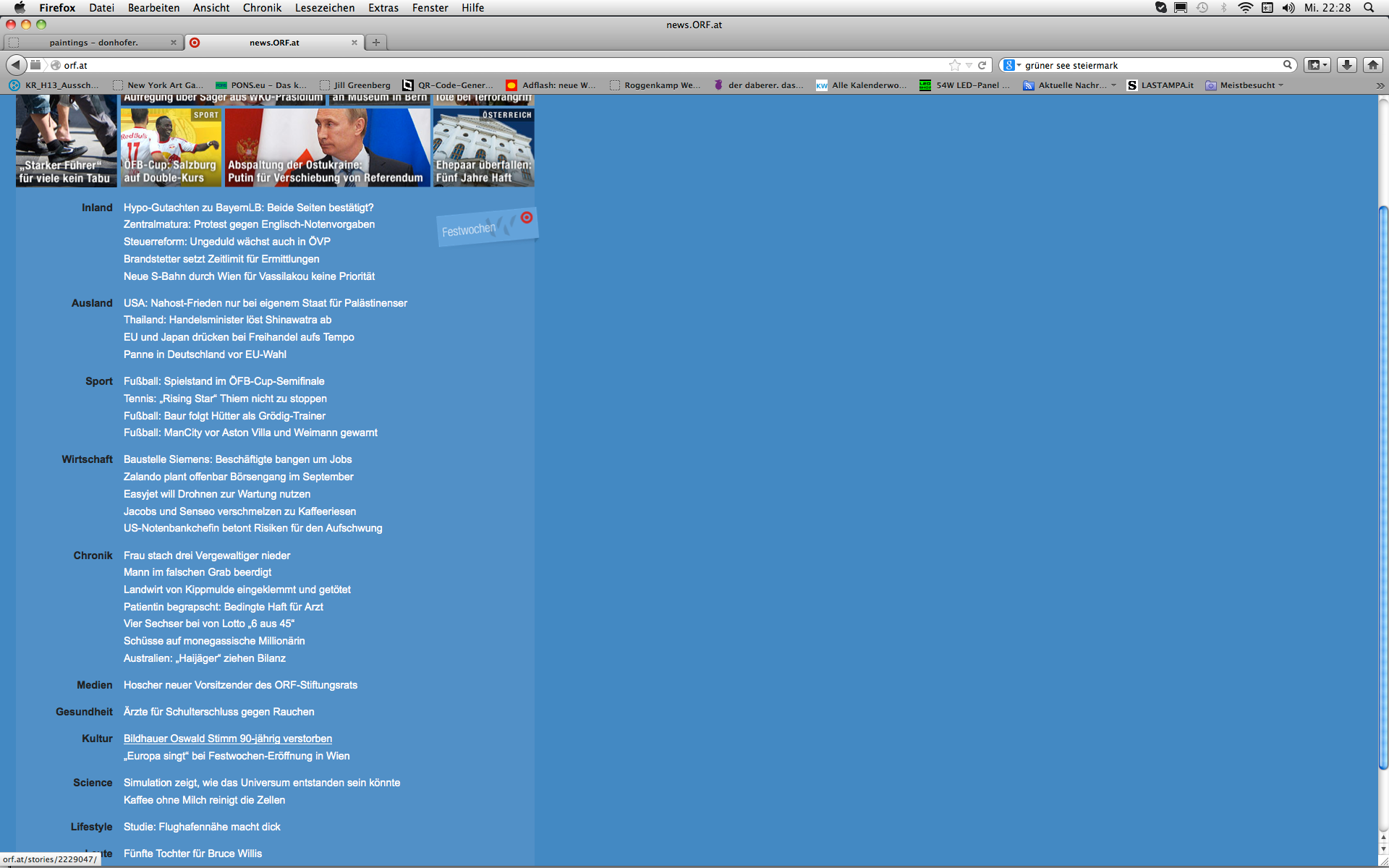Go to the Home page button

tap(1372, 65)
